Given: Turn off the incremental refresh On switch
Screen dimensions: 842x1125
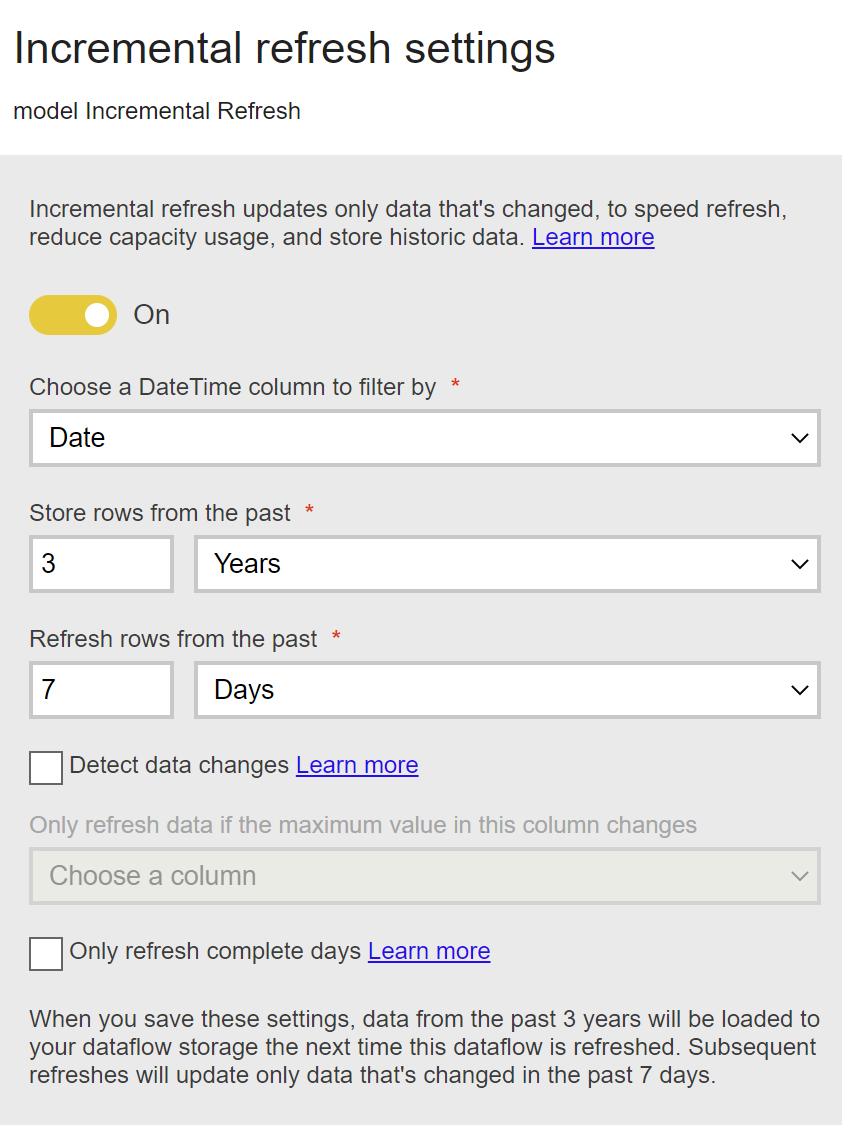Looking at the screenshot, I should click(x=73, y=315).
